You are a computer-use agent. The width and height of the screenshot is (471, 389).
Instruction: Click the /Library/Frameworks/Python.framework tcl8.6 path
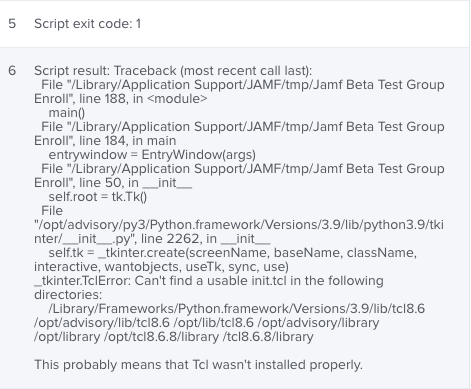(237, 309)
